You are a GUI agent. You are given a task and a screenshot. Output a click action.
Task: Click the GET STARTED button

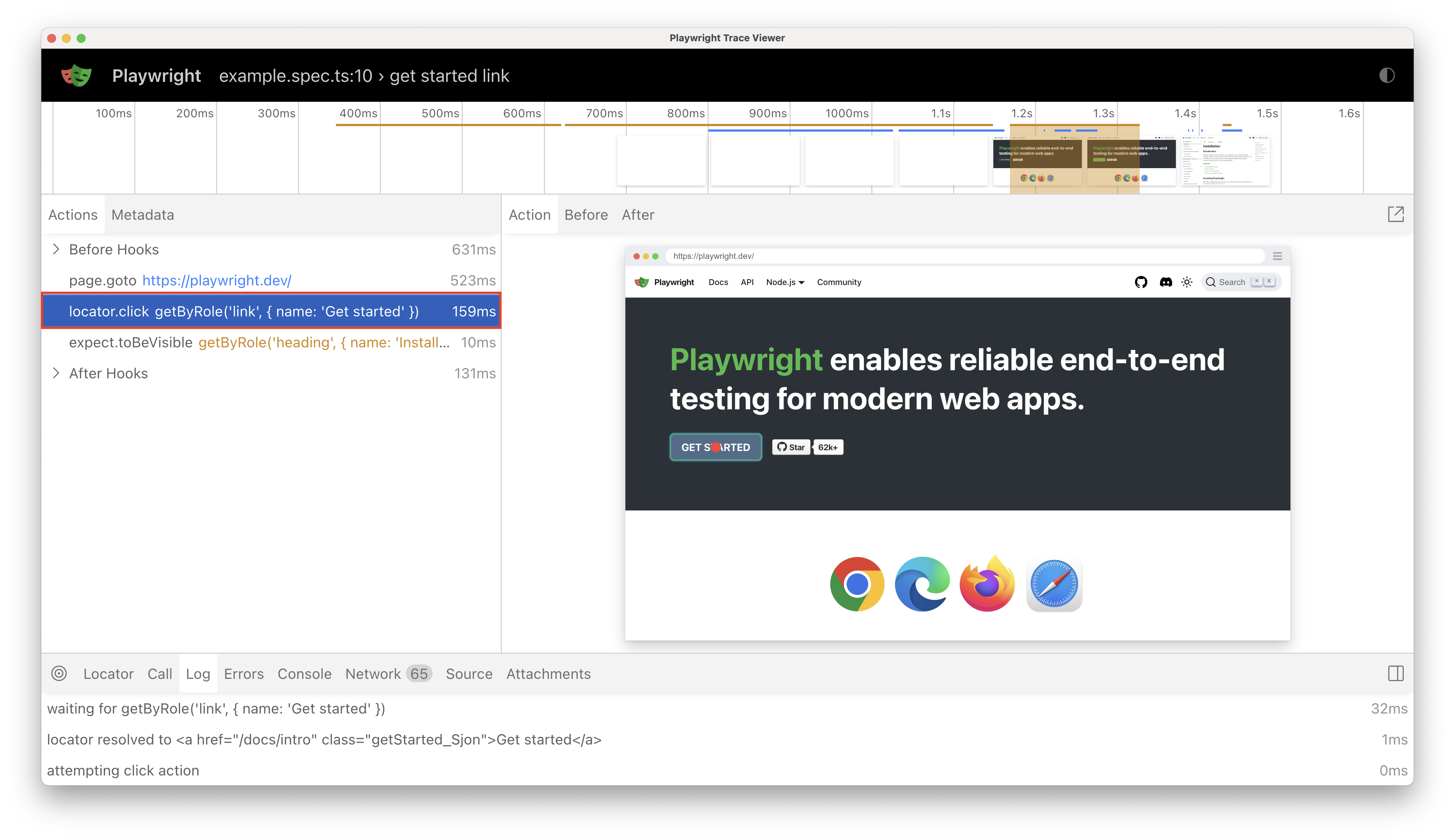coord(715,447)
